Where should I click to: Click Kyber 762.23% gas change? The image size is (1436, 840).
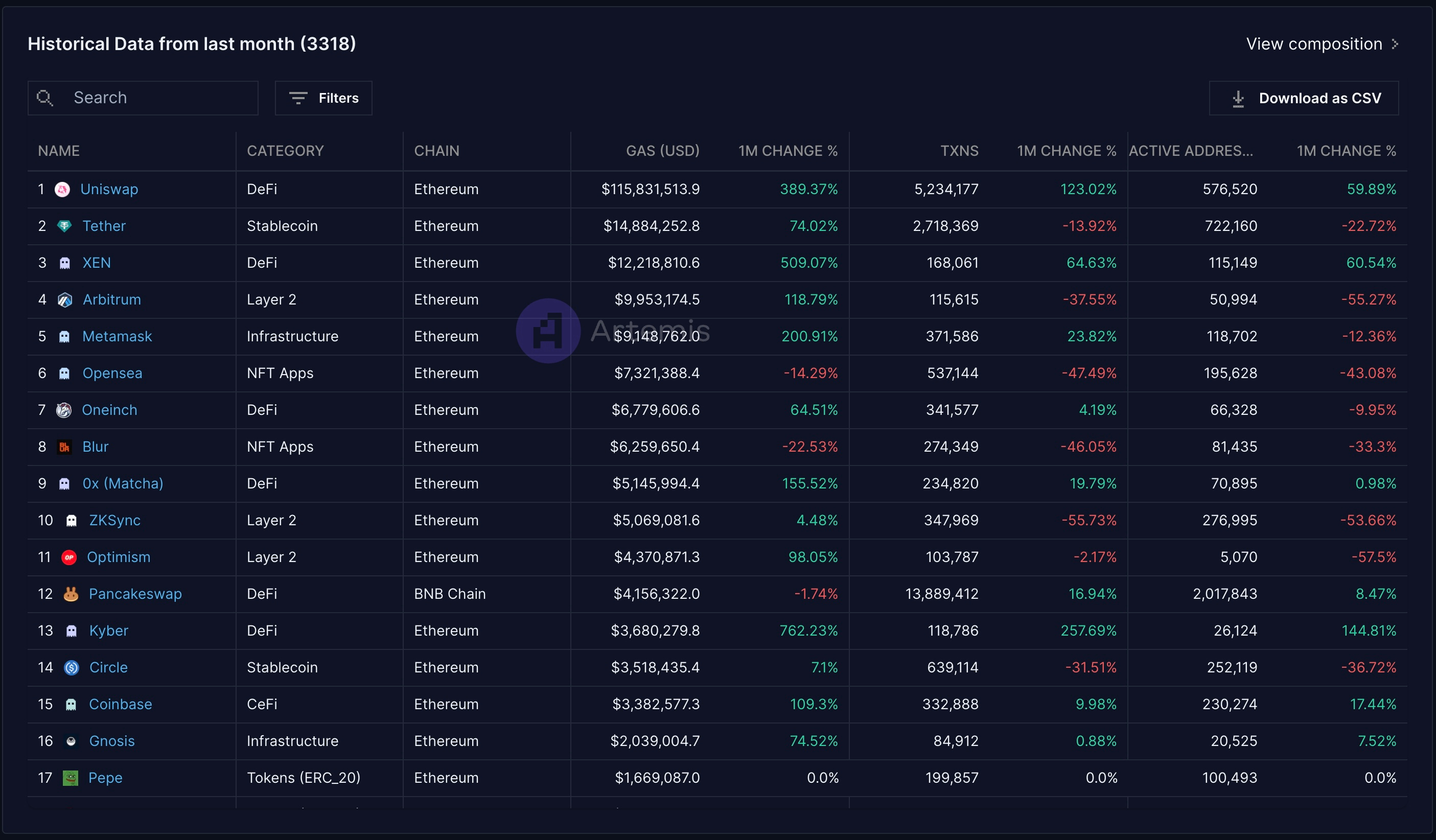(808, 631)
